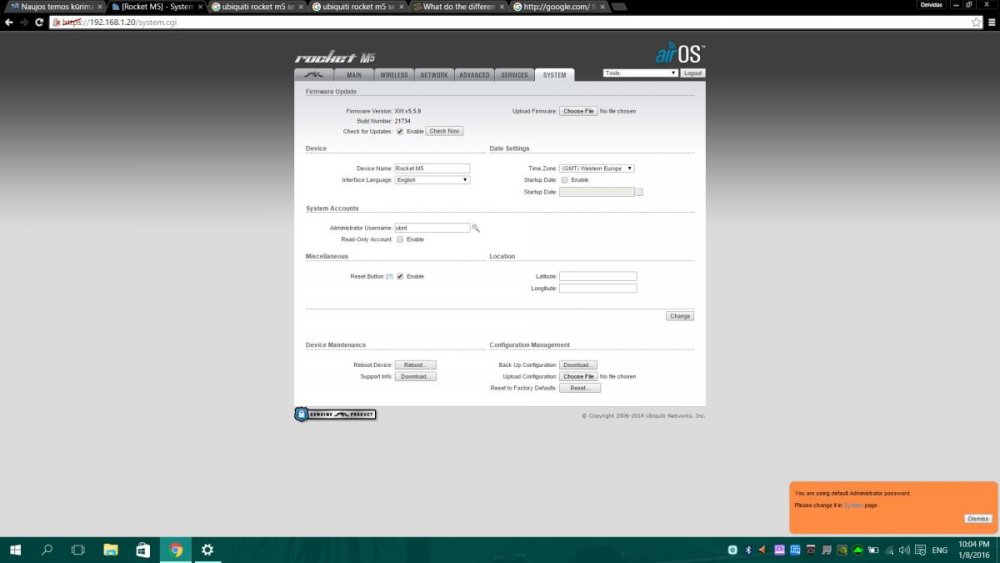
Task: Open Task View on taskbar
Action: (78, 550)
